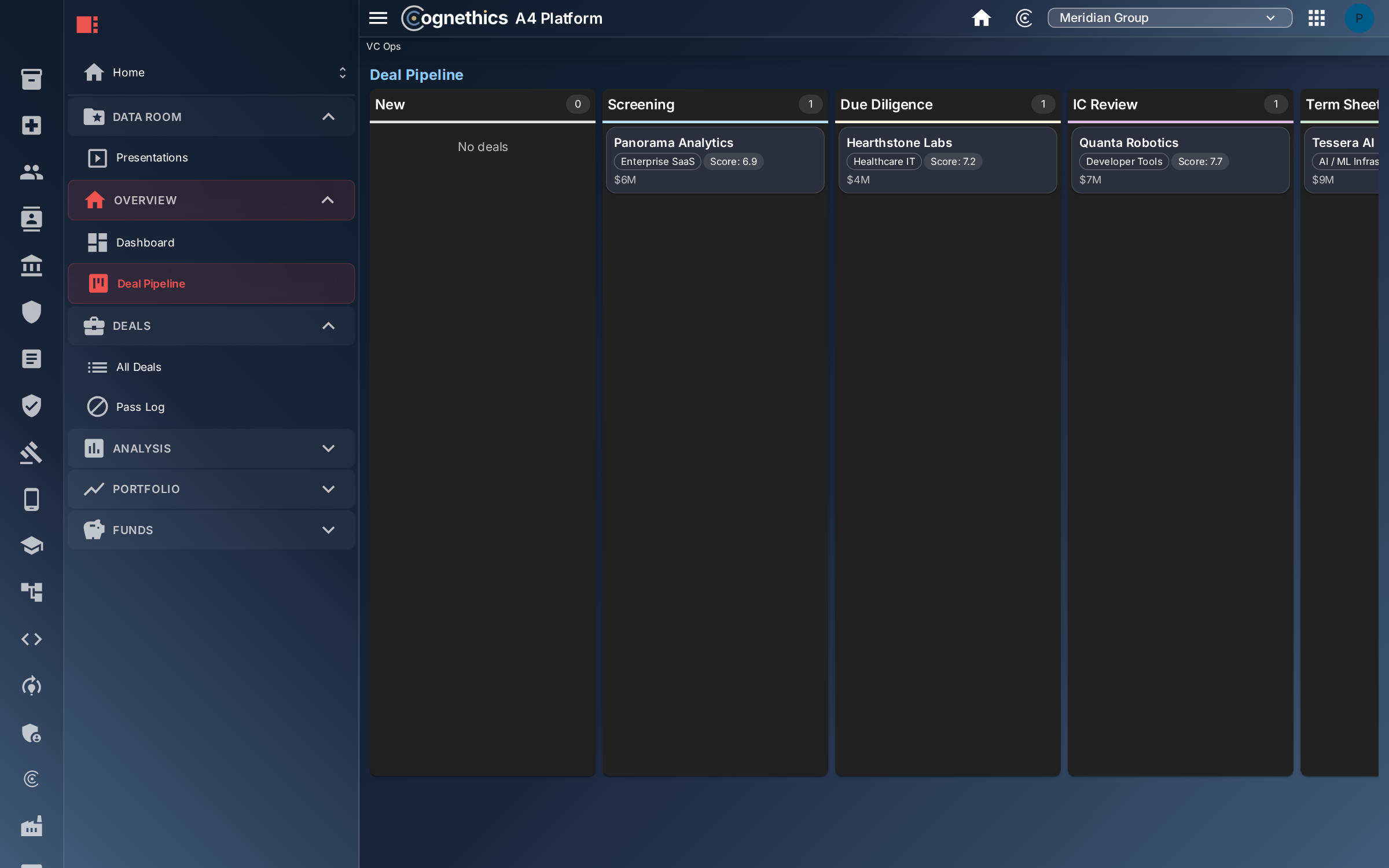Click the New column header
This screenshot has width=1389, height=868.
482,105
